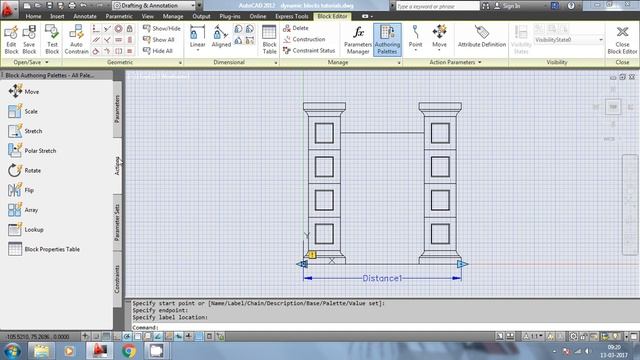Open the Drafting & Annotation workspace dropdown
The width and height of the screenshot is (640, 360).
(x=153, y=6)
